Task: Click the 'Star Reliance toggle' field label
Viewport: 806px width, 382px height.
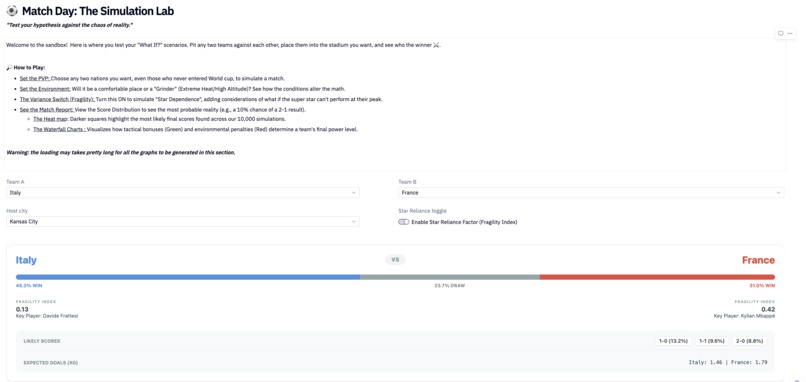Action: coord(423,211)
